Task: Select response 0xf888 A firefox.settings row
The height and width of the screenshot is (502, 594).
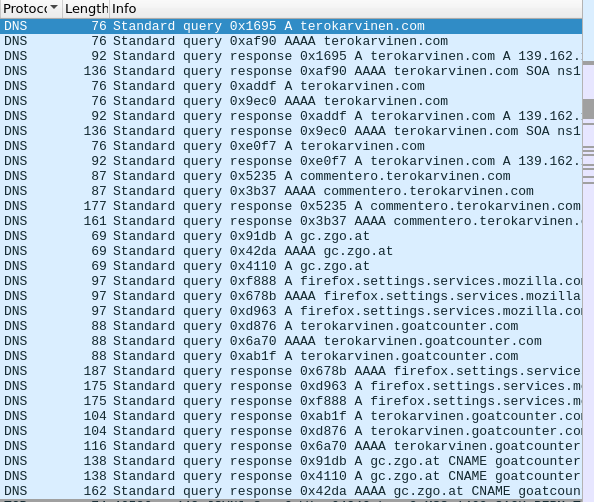Action: tap(291, 401)
